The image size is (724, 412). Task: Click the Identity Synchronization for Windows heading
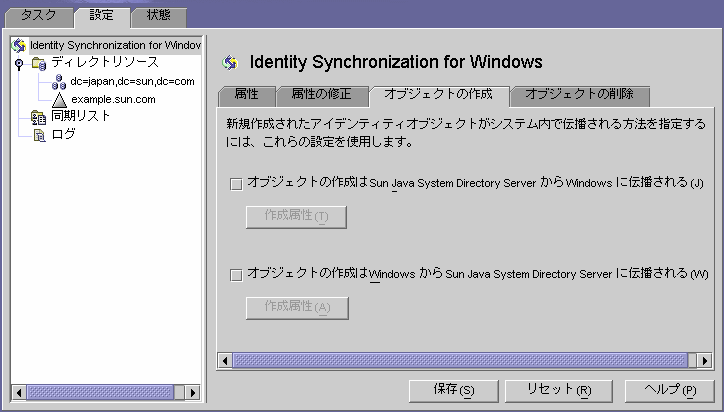[x=396, y=62]
